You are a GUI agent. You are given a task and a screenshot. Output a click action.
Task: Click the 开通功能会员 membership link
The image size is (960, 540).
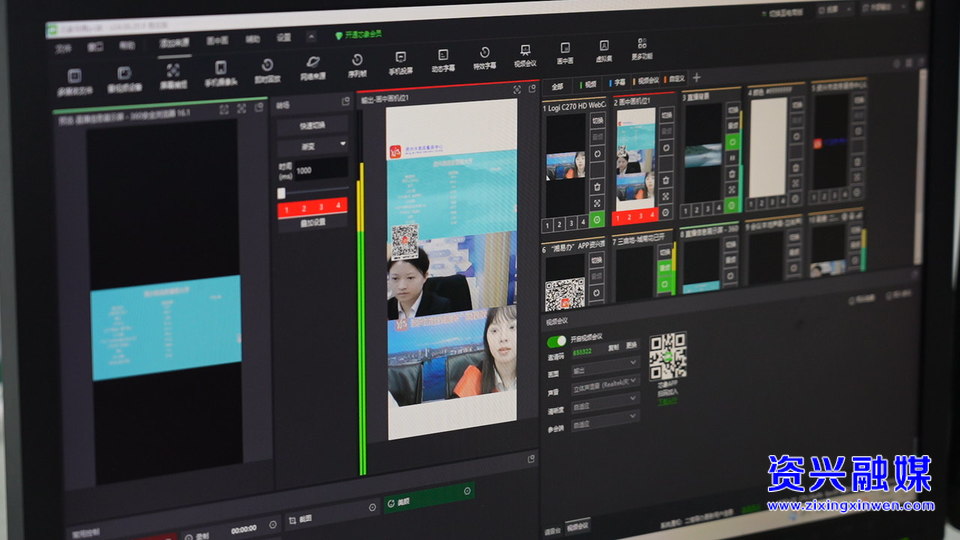pos(359,34)
